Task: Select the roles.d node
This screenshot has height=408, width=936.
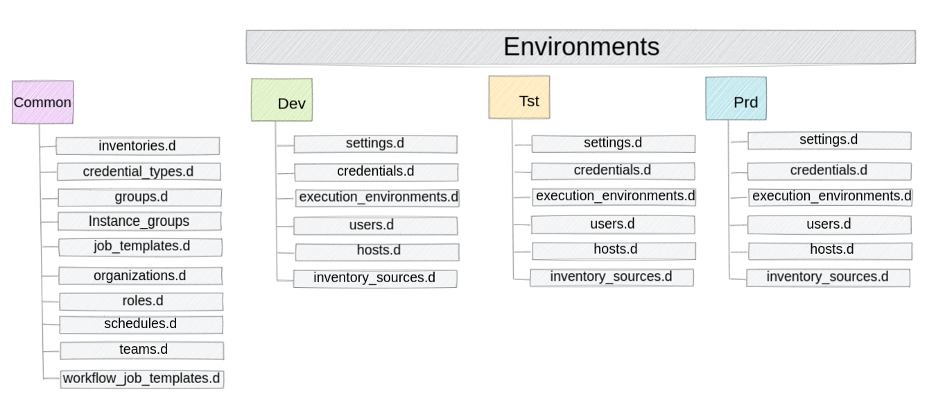Action: point(140,301)
